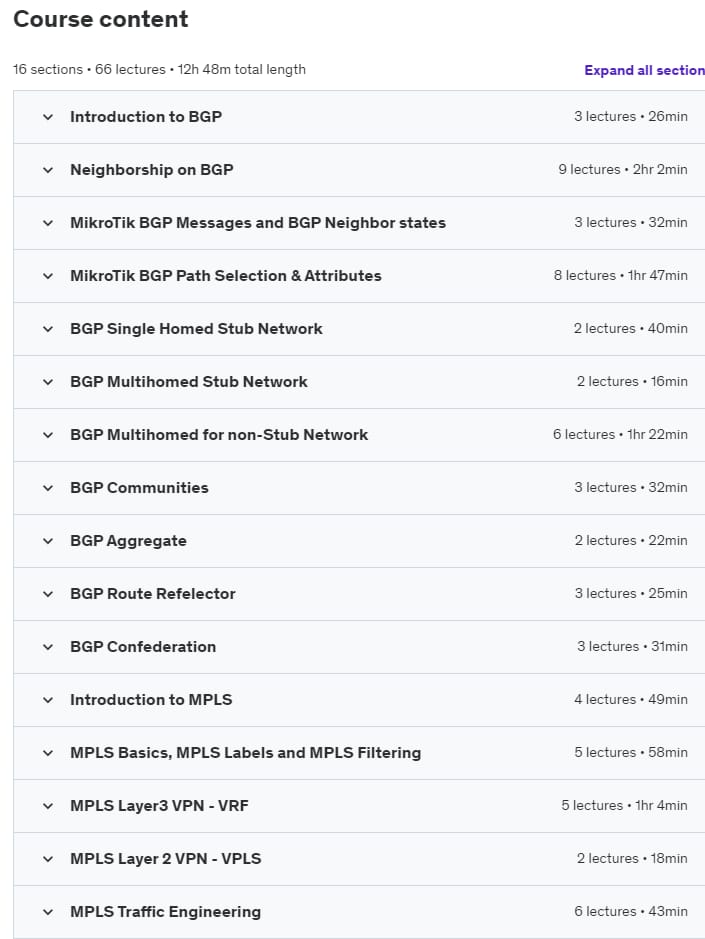The width and height of the screenshot is (705, 939).
Task: Expand BGP Multihomed for non-Stub Network
Action: pos(359,435)
